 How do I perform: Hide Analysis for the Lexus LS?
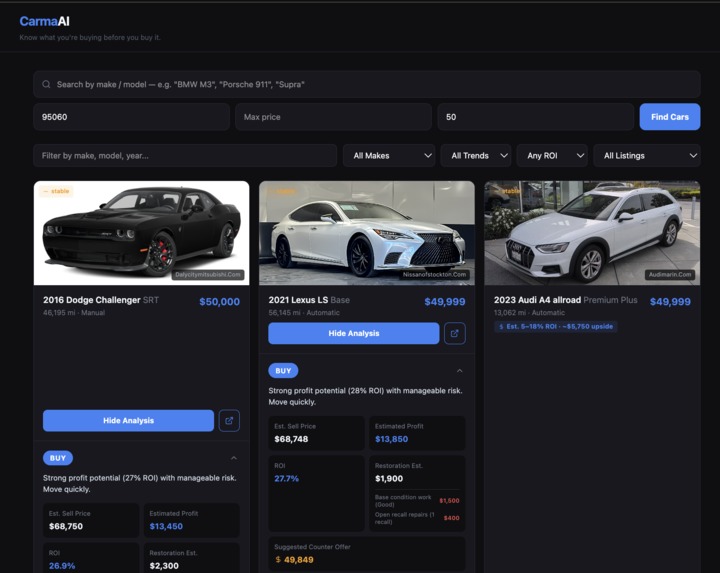(354, 333)
